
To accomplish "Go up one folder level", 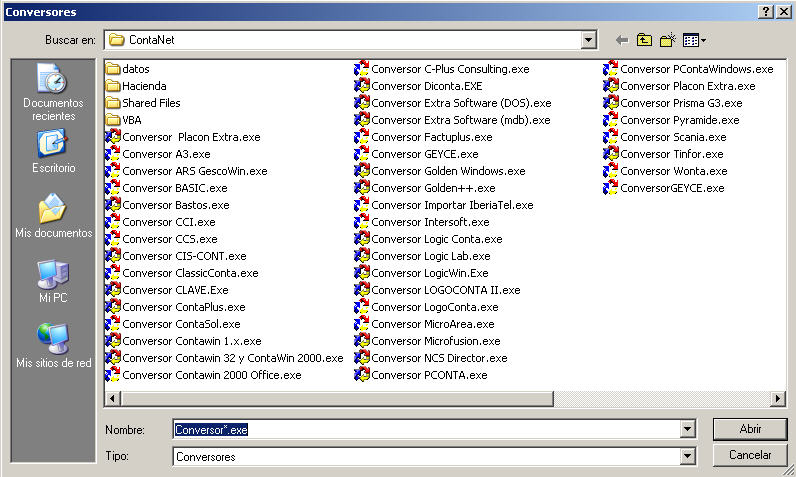I will pos(644,40).
